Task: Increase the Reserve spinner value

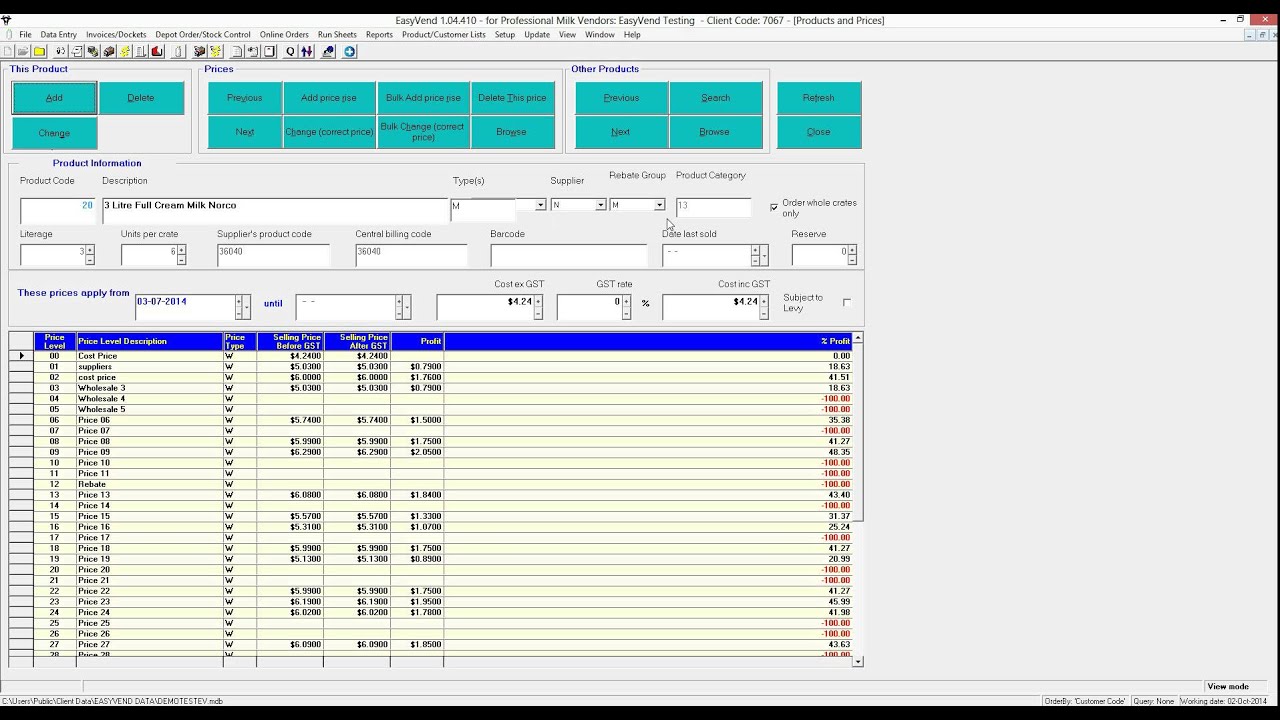Action: 852,249
